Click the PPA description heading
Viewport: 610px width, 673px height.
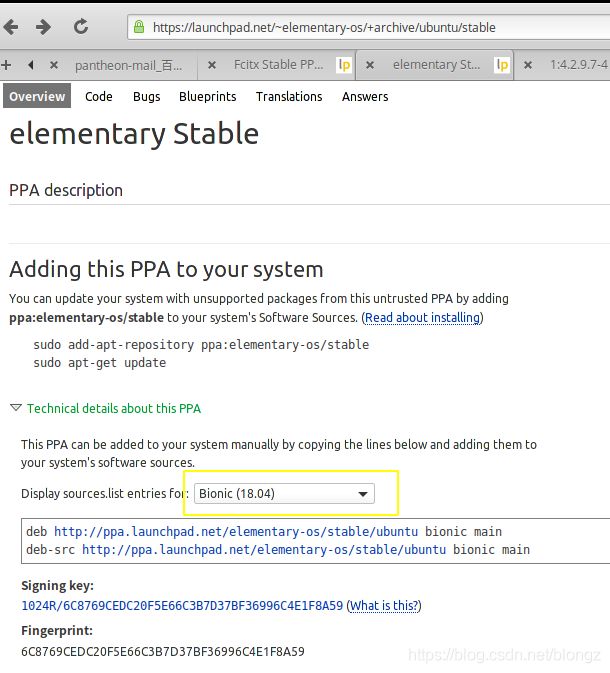click(66, 190)
